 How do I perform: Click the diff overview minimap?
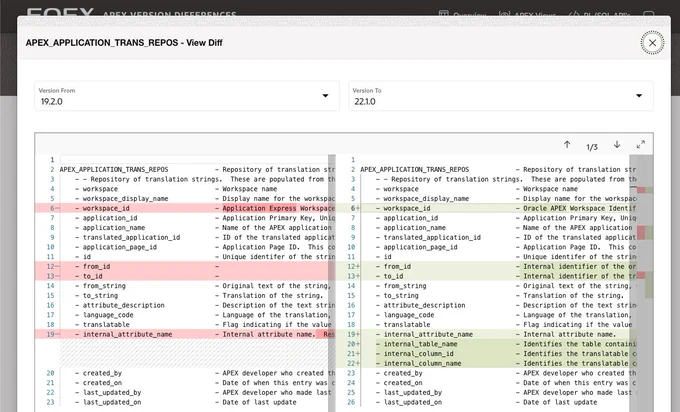(644, 283)
